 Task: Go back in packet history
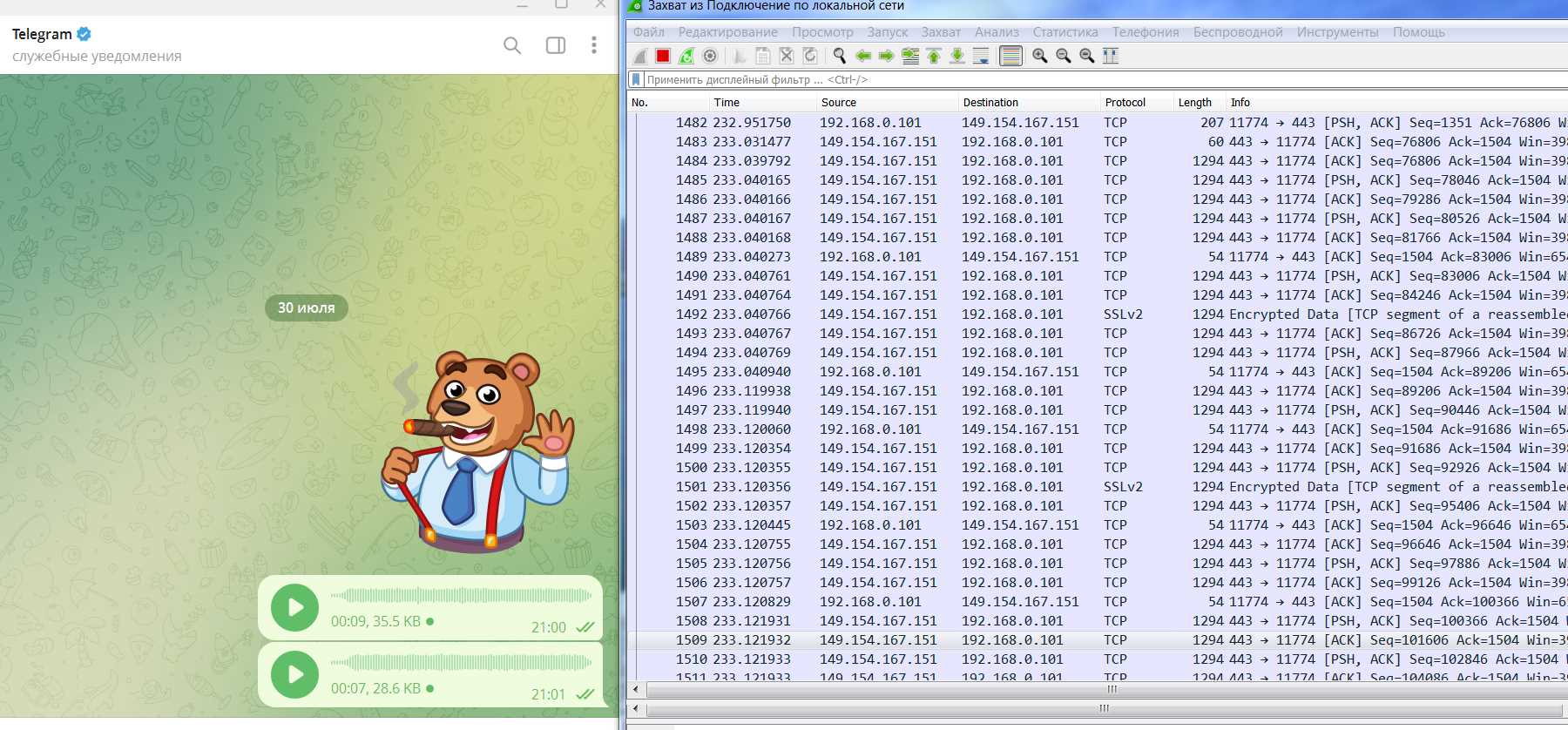[x=863, y=56]
